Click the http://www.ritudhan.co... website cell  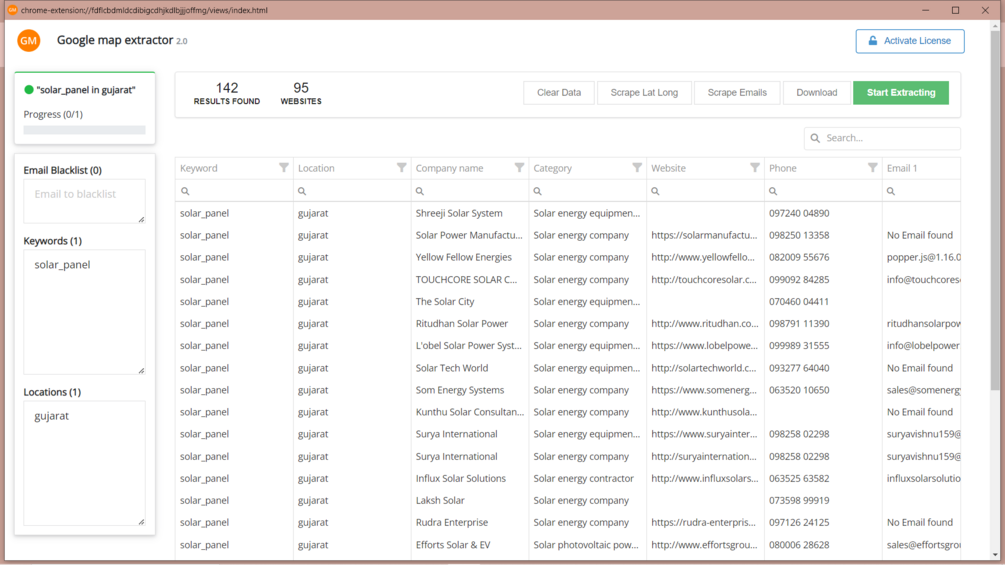tap(705, 323)
